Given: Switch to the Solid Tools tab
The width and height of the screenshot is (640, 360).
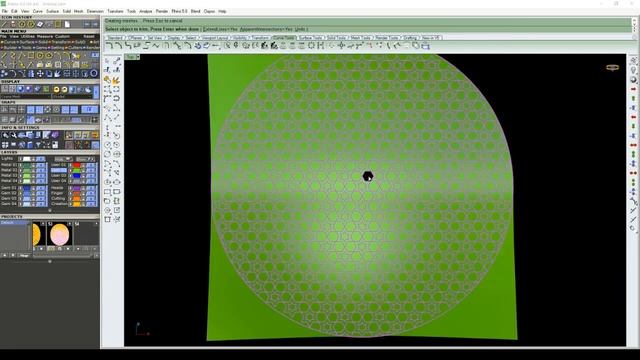Looking at the screenshot, I should (336, 38).
